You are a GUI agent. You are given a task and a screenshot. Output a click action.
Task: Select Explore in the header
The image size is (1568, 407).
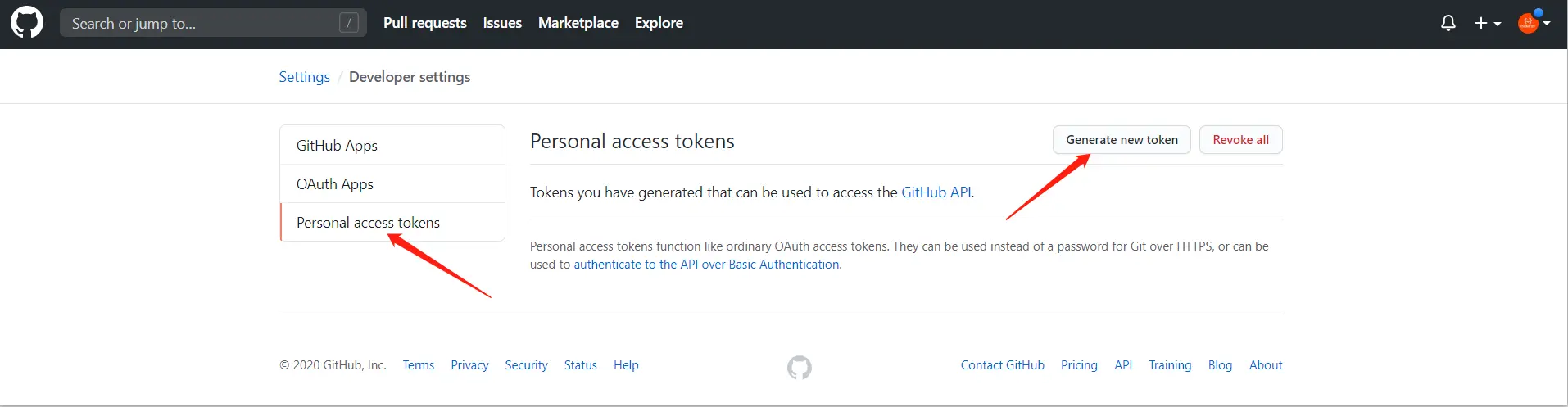pyautogui.click(x=659, y=23)
